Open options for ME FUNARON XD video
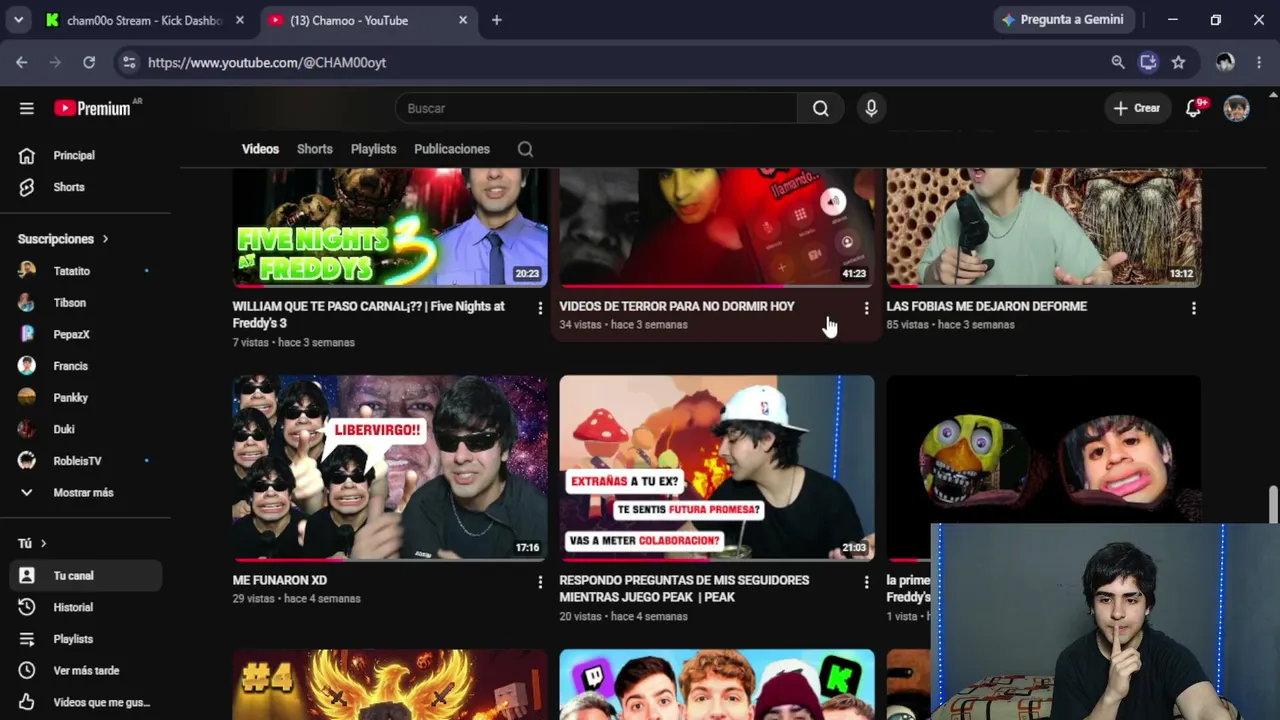This screenshot has height=720, width=1280. coord(540,582)
